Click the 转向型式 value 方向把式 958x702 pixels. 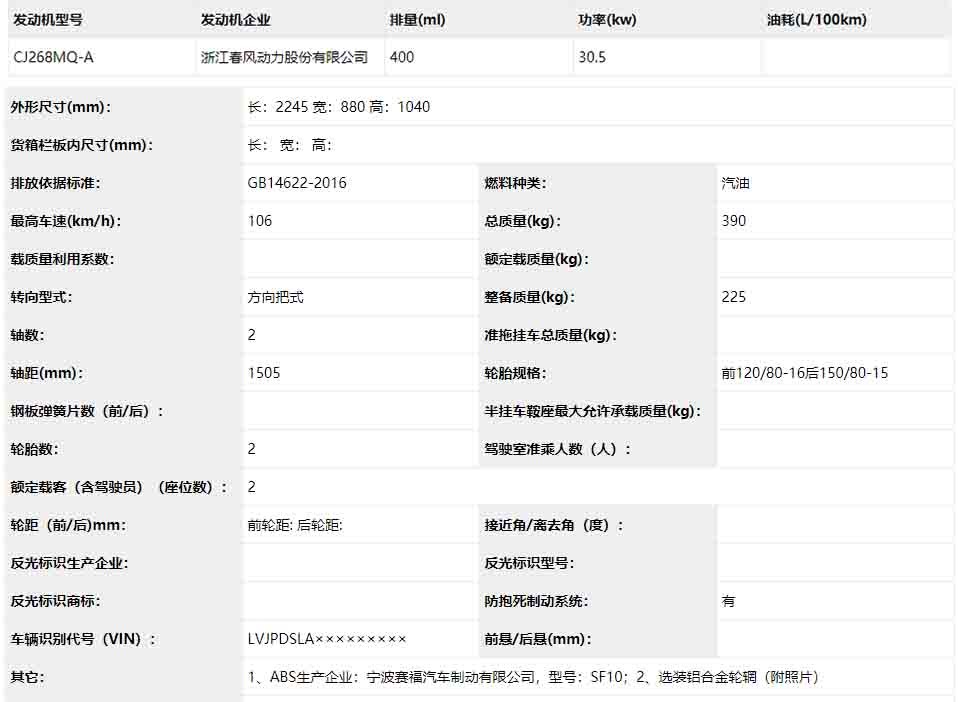point(275,297)
